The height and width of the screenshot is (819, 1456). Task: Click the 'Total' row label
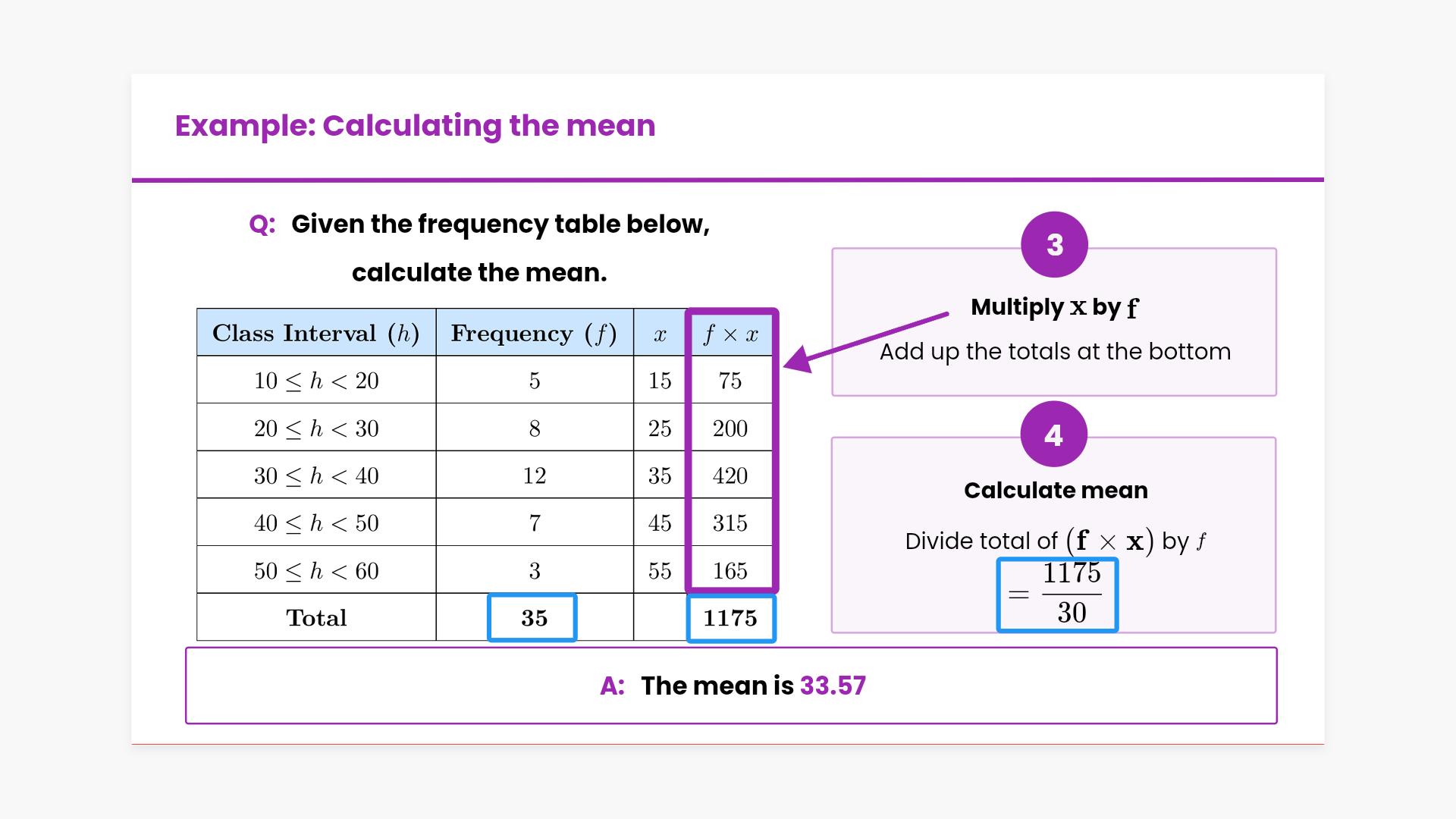pyautogui.click(x=316, y=618)
